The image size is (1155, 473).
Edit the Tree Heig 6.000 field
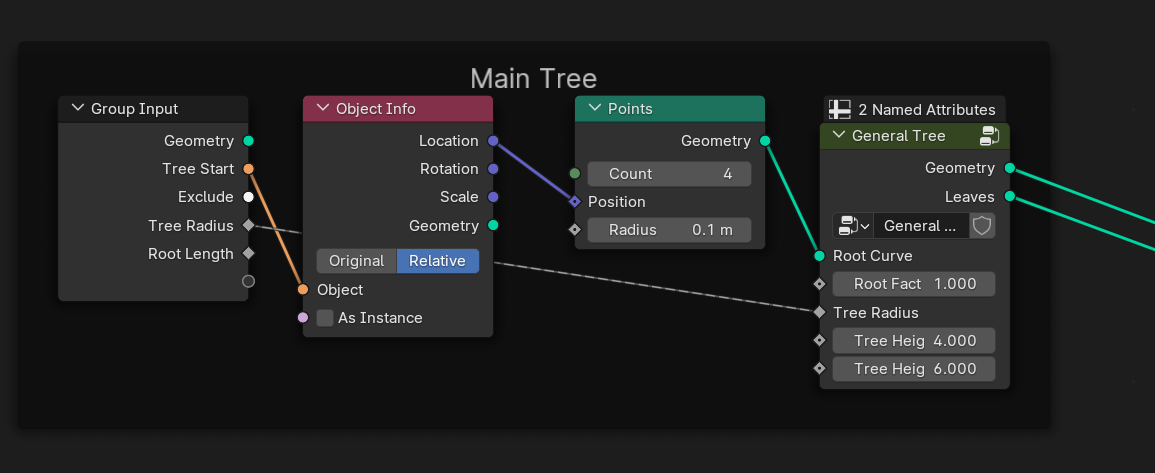pyautogui.click(x=913, y=368)
